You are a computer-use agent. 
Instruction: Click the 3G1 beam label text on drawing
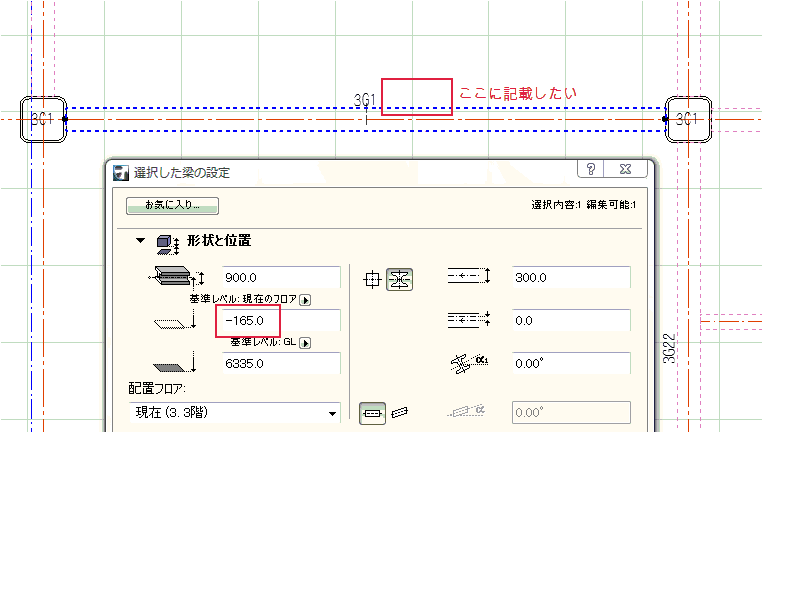(x=365, y=99)
